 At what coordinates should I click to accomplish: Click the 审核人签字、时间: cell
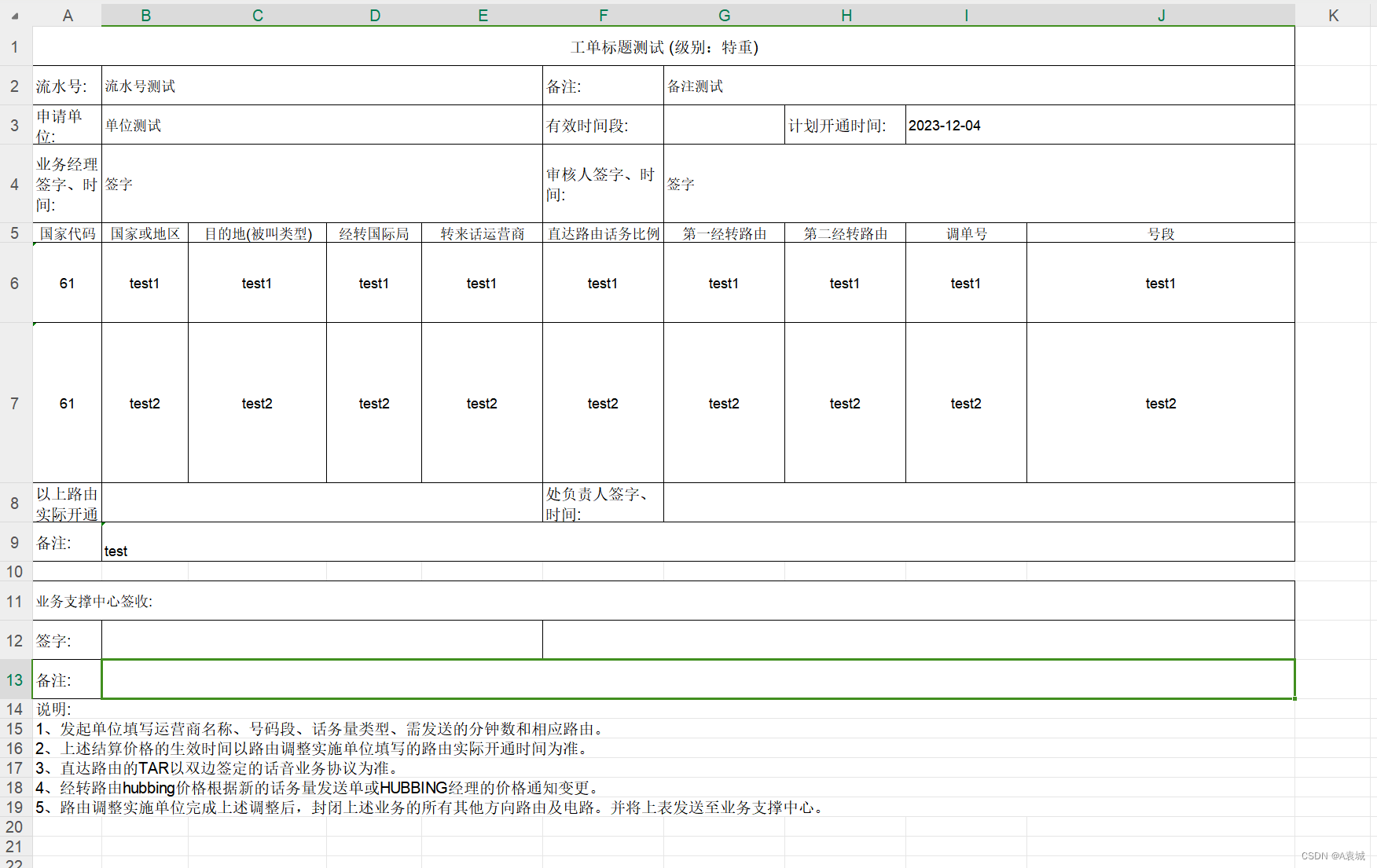coord(603,184)
